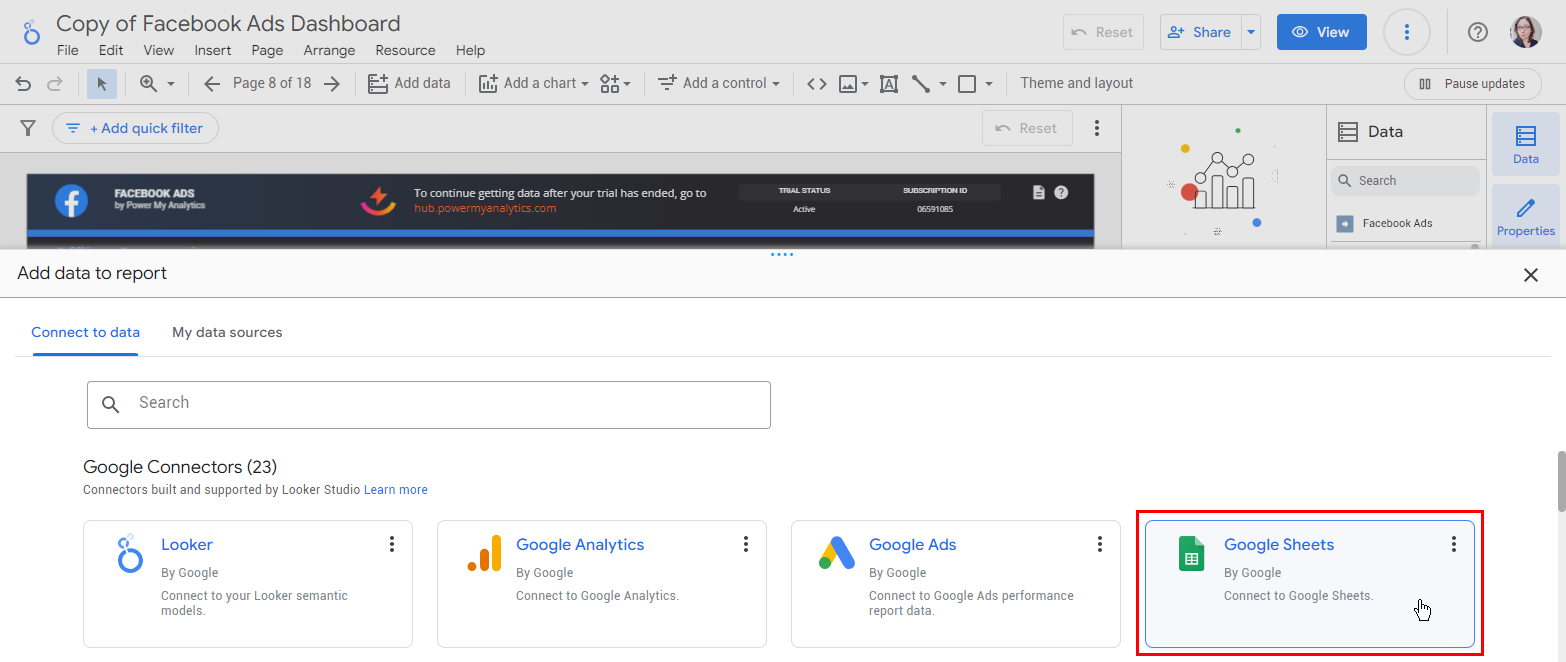
Task: Insert a text box tool
Action: tap(888, 84)
